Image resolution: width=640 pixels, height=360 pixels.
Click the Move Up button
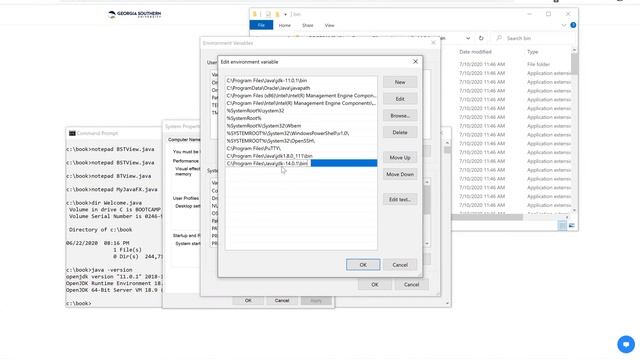click(x=400, y=158)
